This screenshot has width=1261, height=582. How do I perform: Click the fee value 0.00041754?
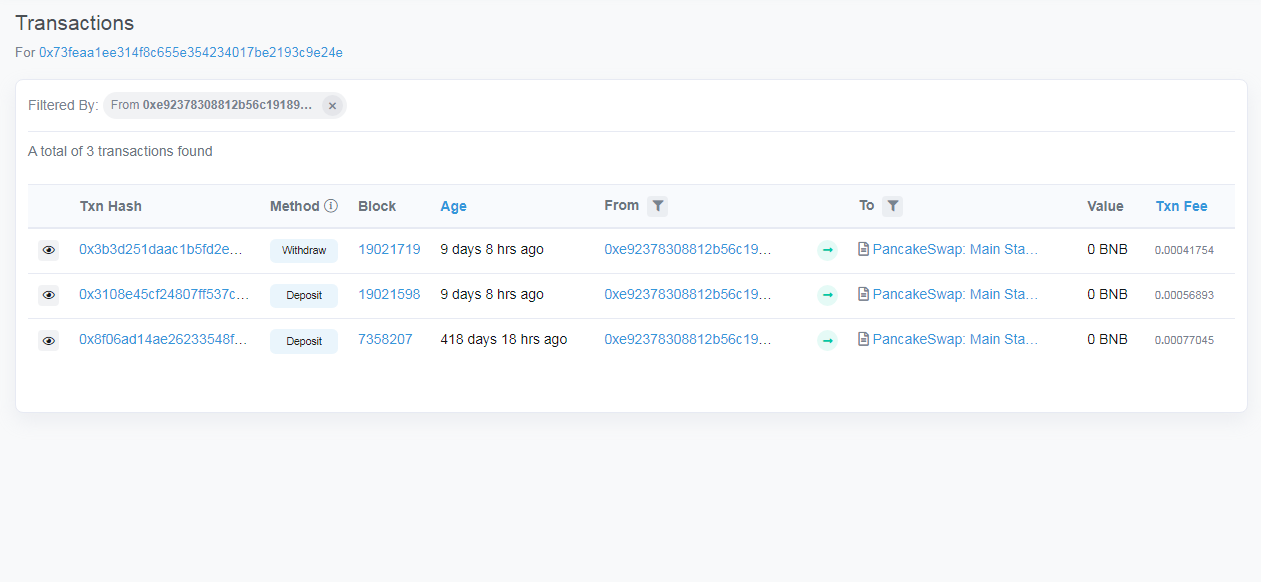coord(1184,250)
